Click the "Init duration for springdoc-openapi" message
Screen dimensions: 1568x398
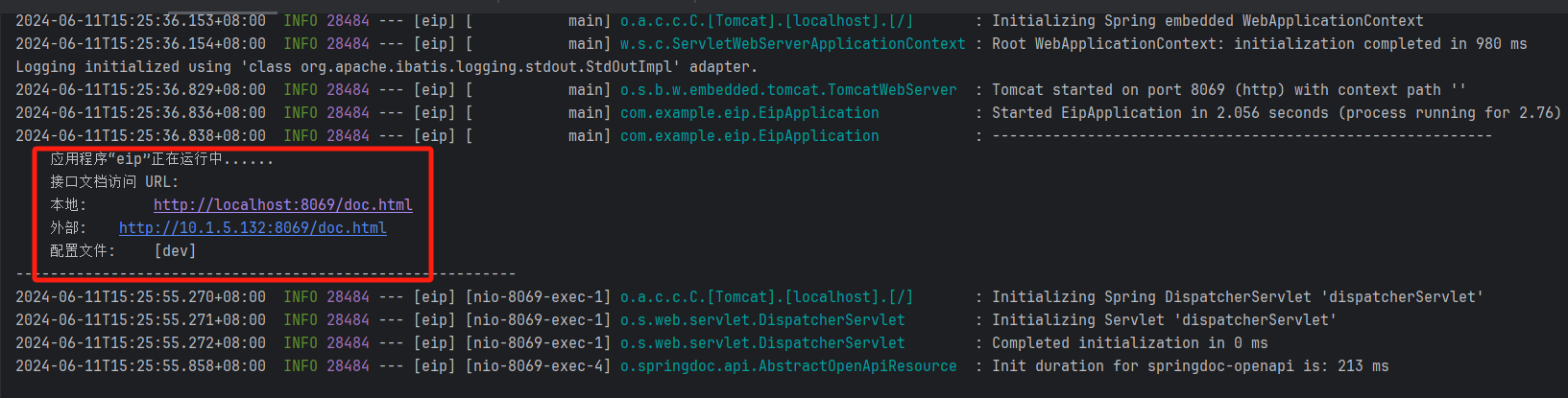[1190, 366]
